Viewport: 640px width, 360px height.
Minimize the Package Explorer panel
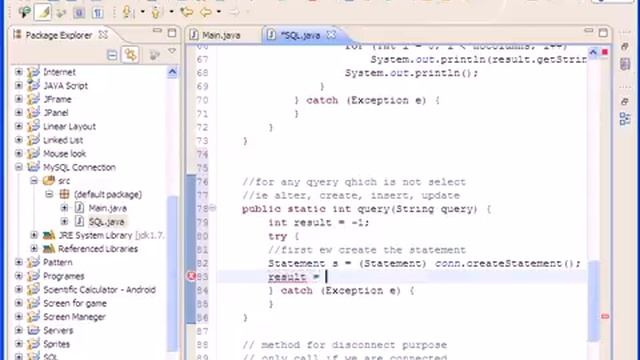click(x=157, y=31)
